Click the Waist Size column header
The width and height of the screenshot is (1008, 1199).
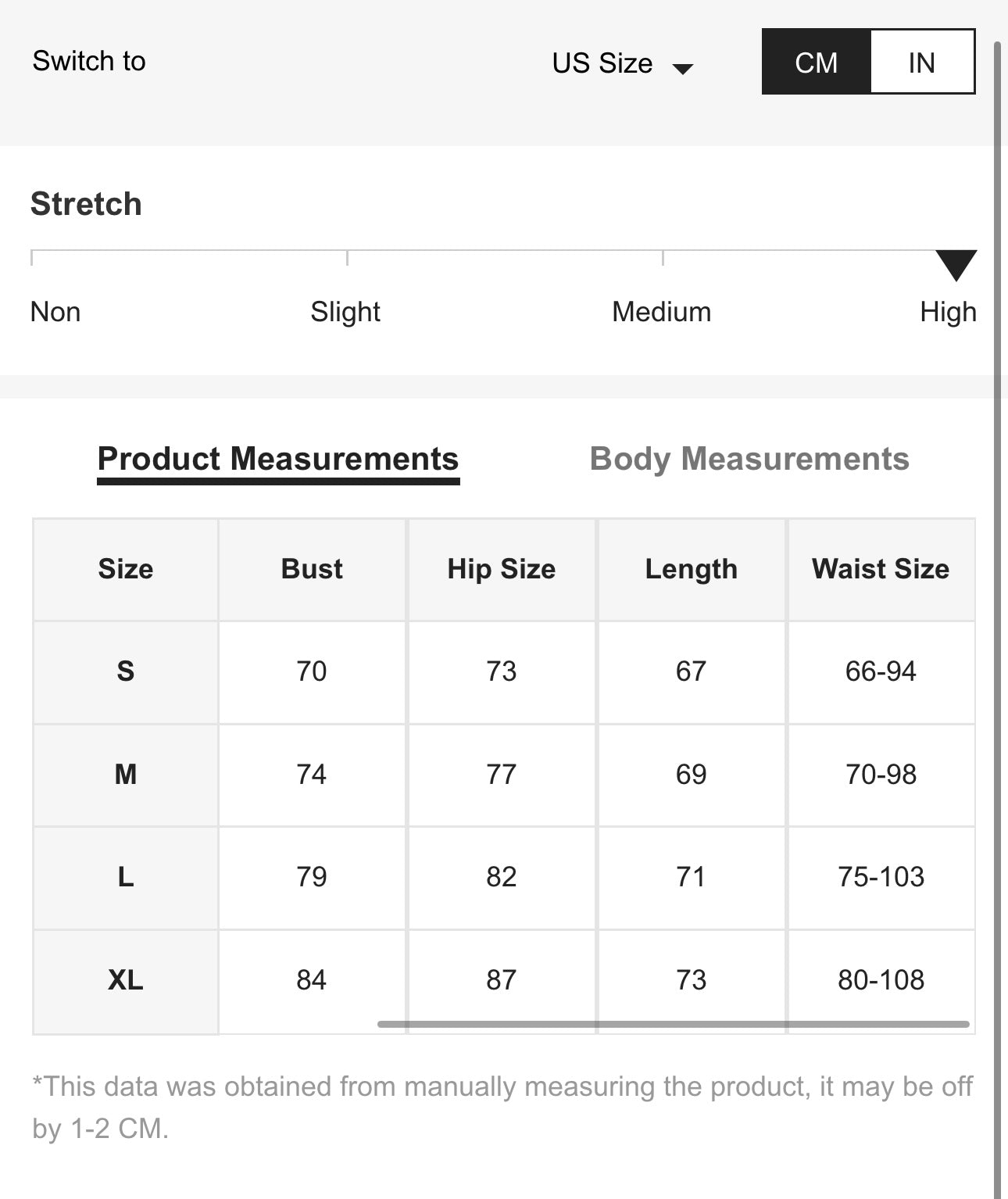click(881, 569)
